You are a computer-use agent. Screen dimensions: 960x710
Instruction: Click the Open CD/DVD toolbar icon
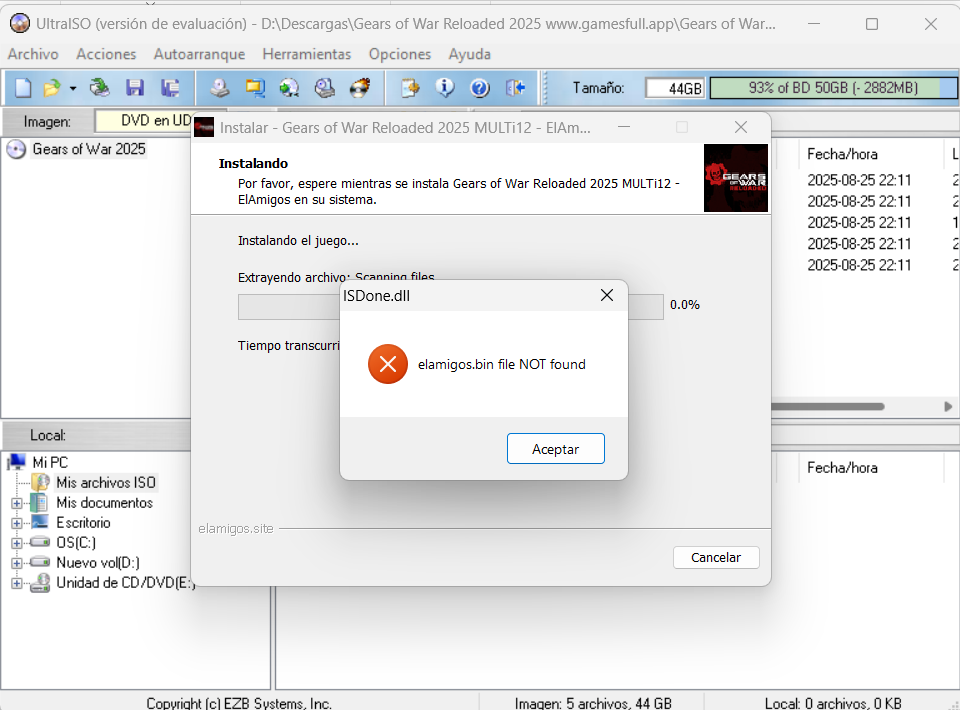coord(99,88)
